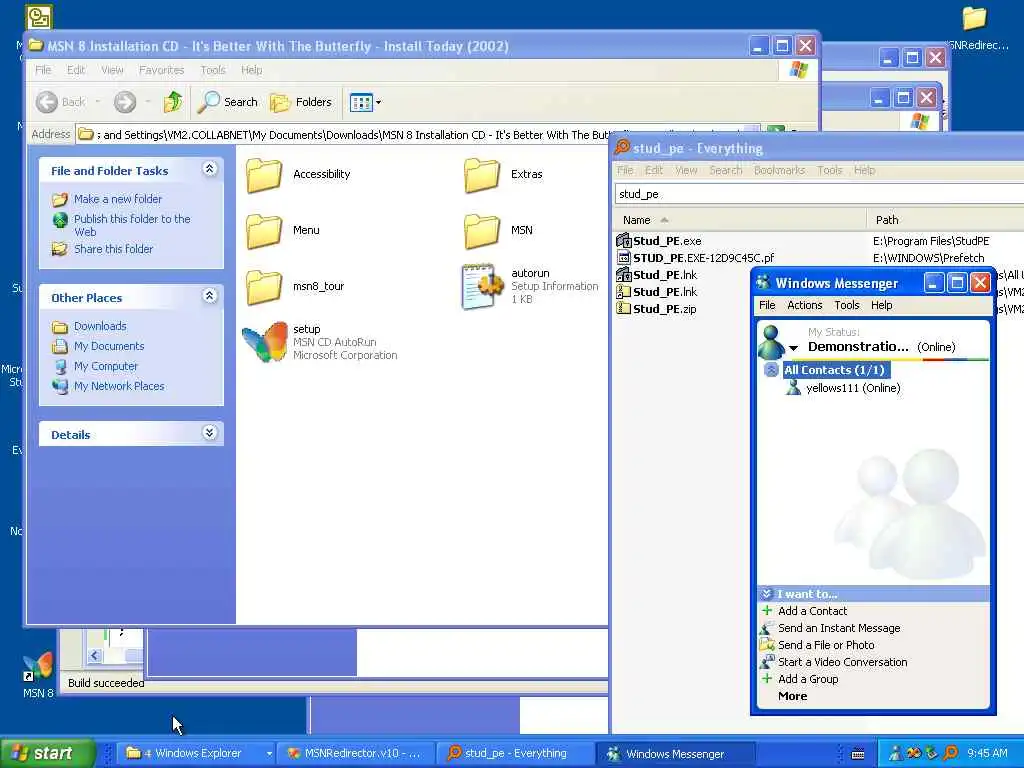Select the MSN 8 desktop shortcut
The width and height of the screenshot is (1024, 768).
[x=38, y=675]
